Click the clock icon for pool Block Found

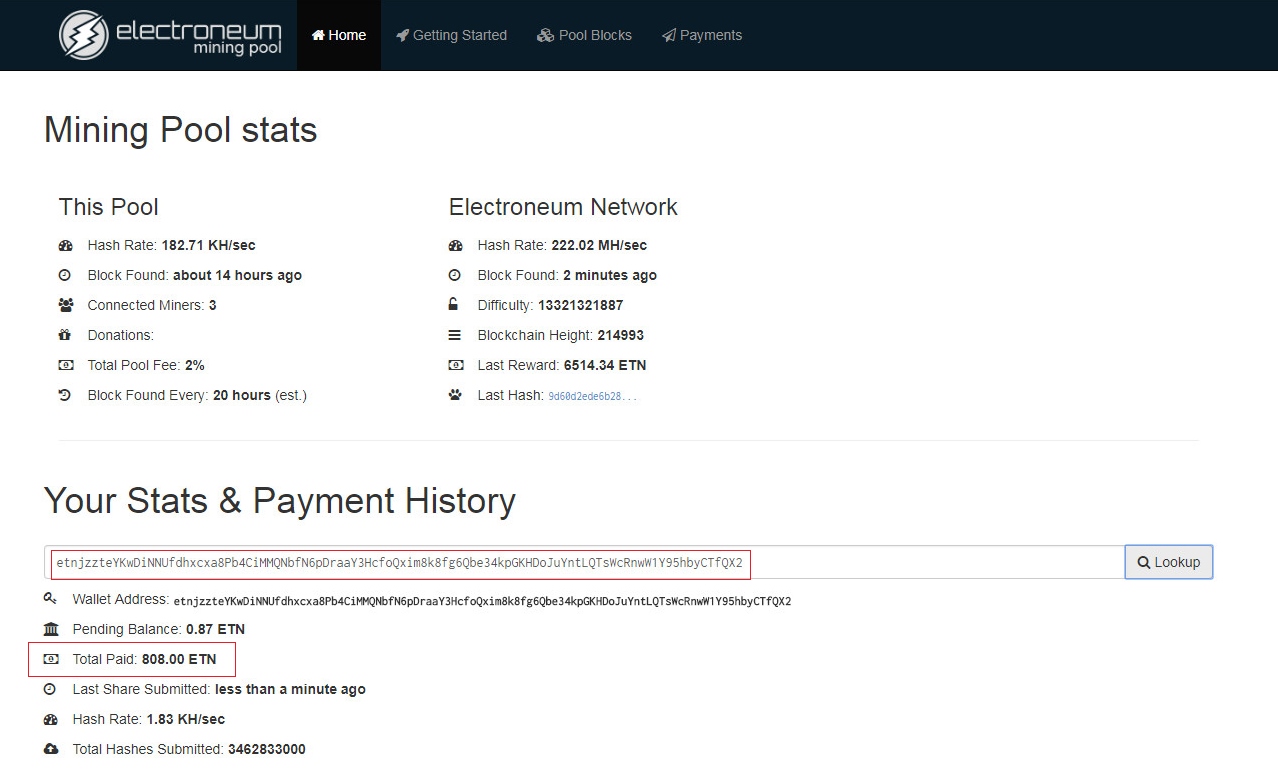pyautogui.click(x=65, y=275)
